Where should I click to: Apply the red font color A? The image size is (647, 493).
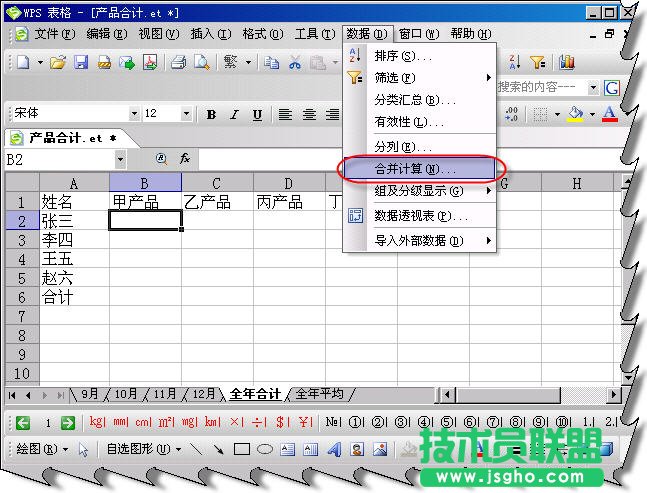pos(609,114)
